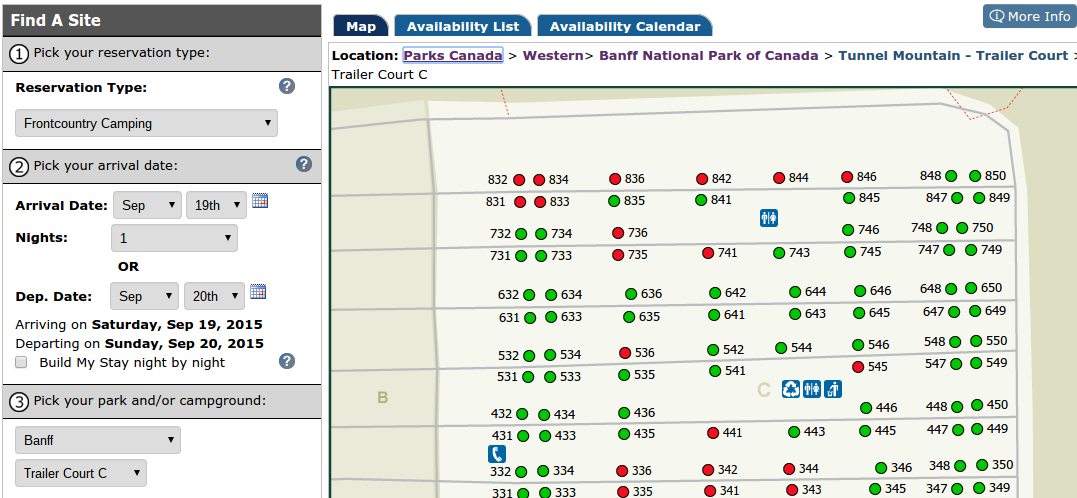Select the red unavailable marker for site 832
The width and height of the screenshot is (1077, 498).
(x=519, y=180)
